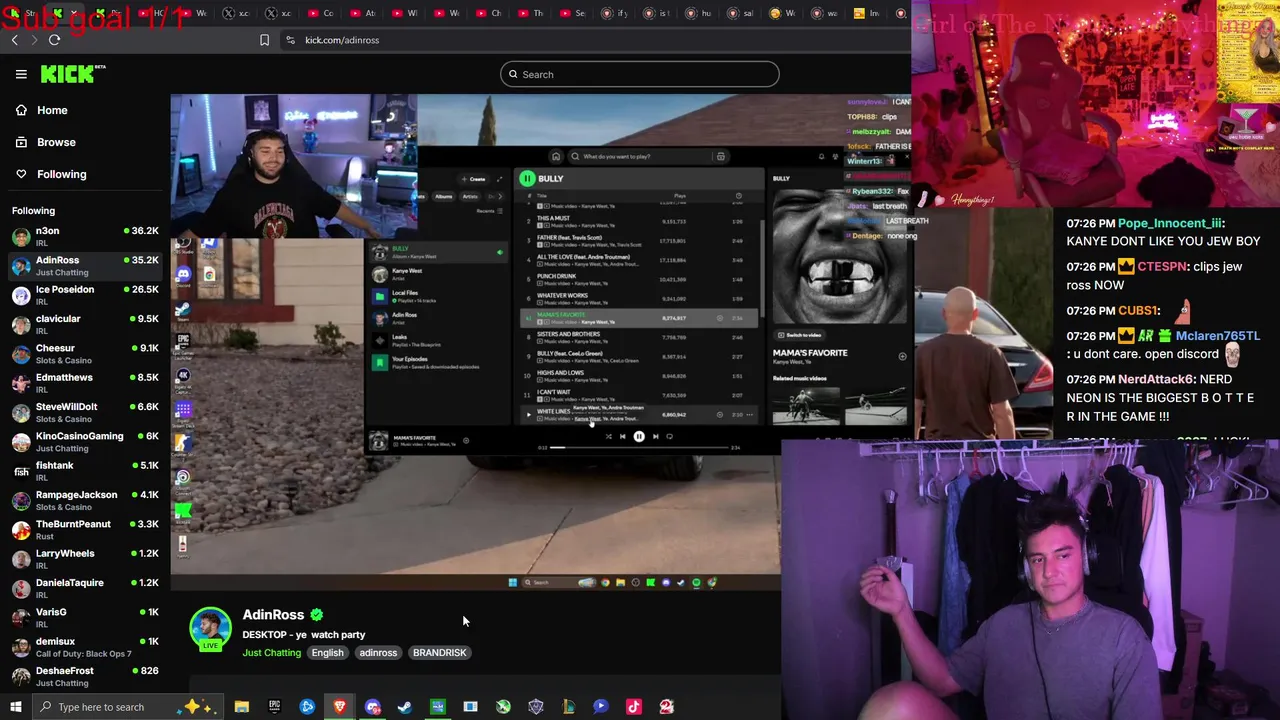Click the adinross tag
The width and height of the screenshot is (1280, 720).
coord(378,653)
